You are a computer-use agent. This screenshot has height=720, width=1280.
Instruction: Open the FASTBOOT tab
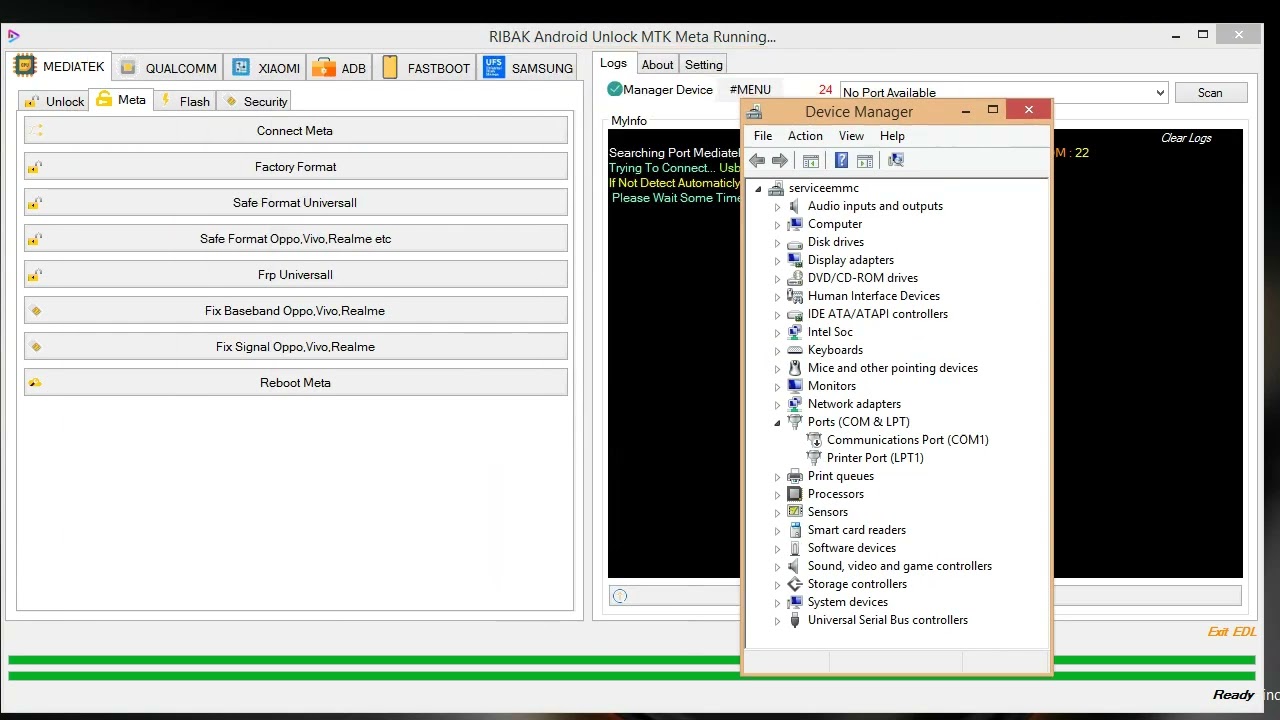coord(425,68)
